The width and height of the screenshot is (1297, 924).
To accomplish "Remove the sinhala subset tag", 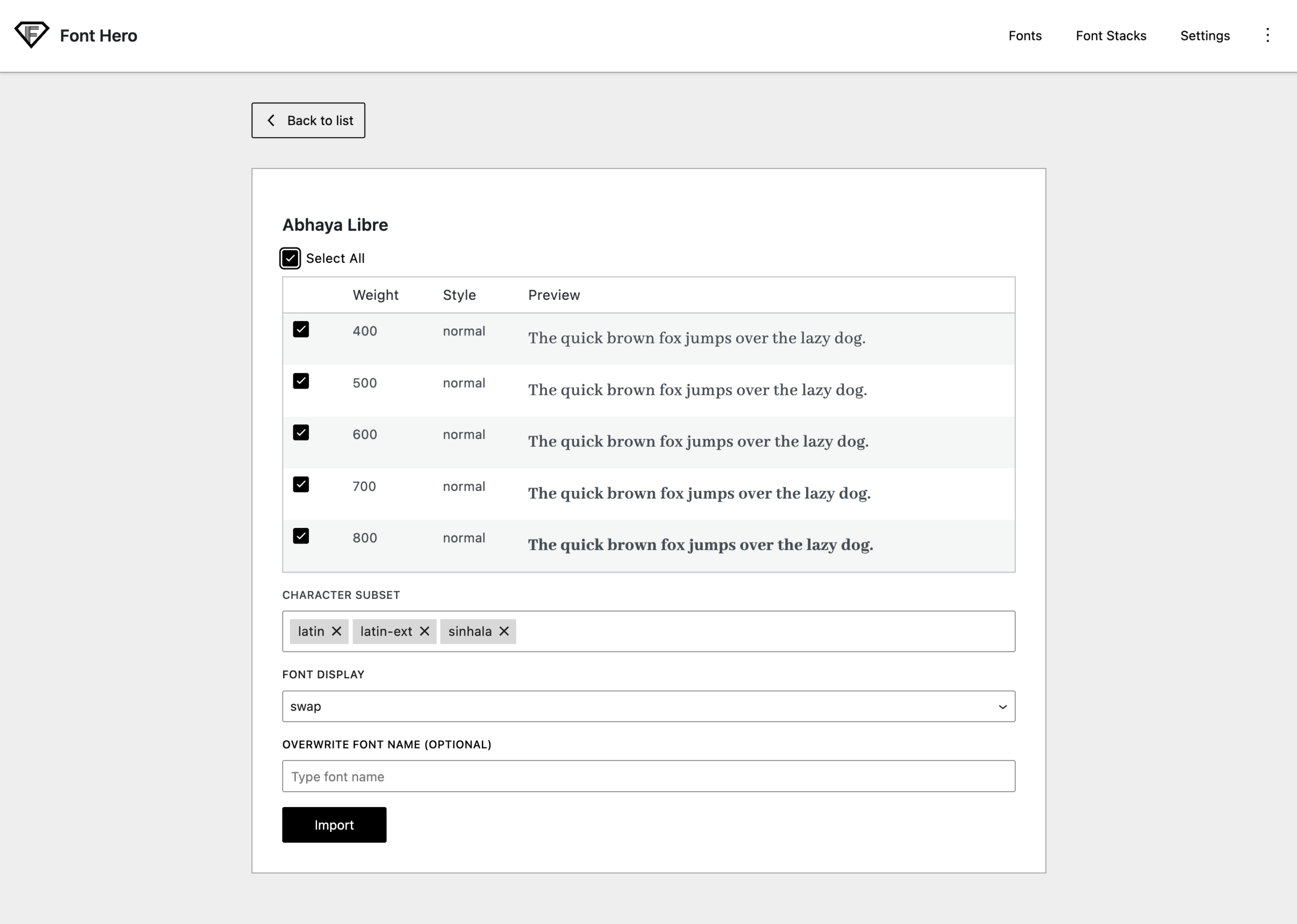I will 504,631.
